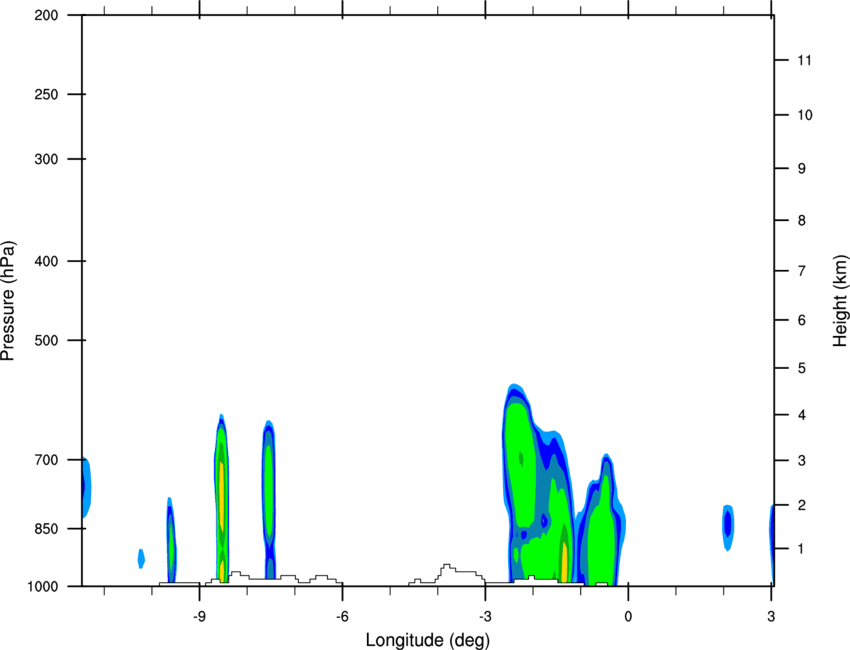Select the 700 pressure tick label
This screenshot has width=850, height=650.
46,460
